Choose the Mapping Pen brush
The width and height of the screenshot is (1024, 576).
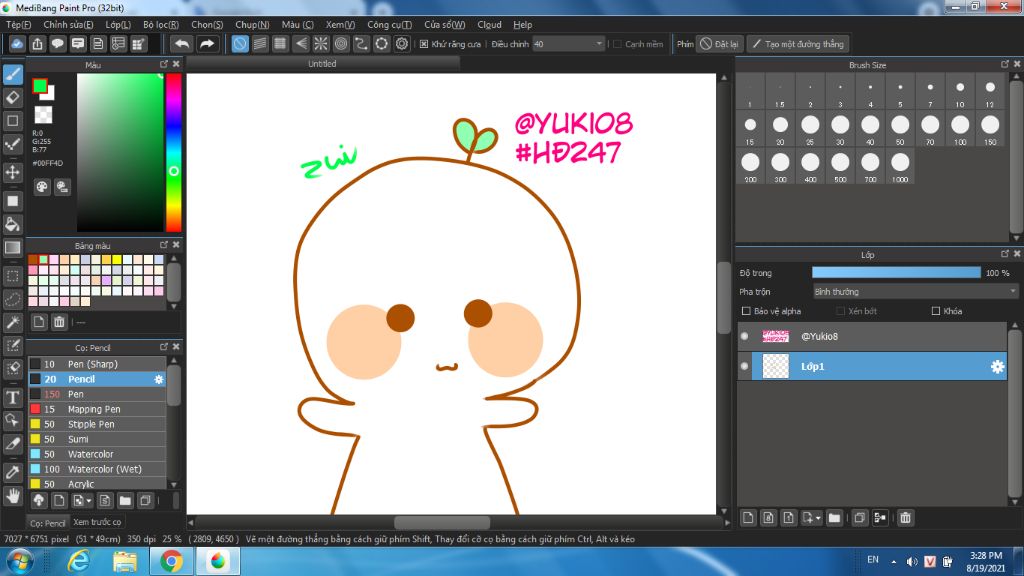97,409
